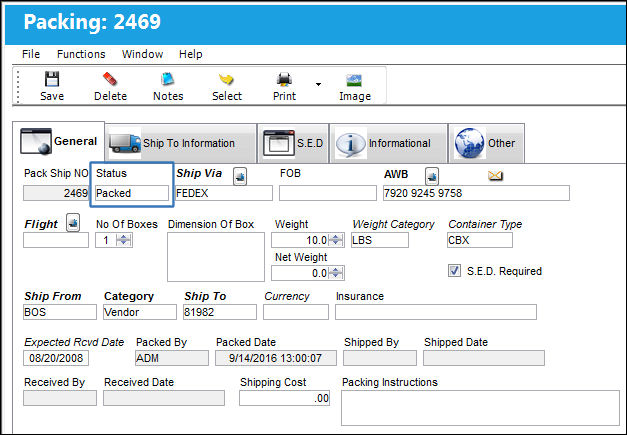Open the File menu
The height and width of the screenshot is (435, 627).
click(x=31, y=54)
